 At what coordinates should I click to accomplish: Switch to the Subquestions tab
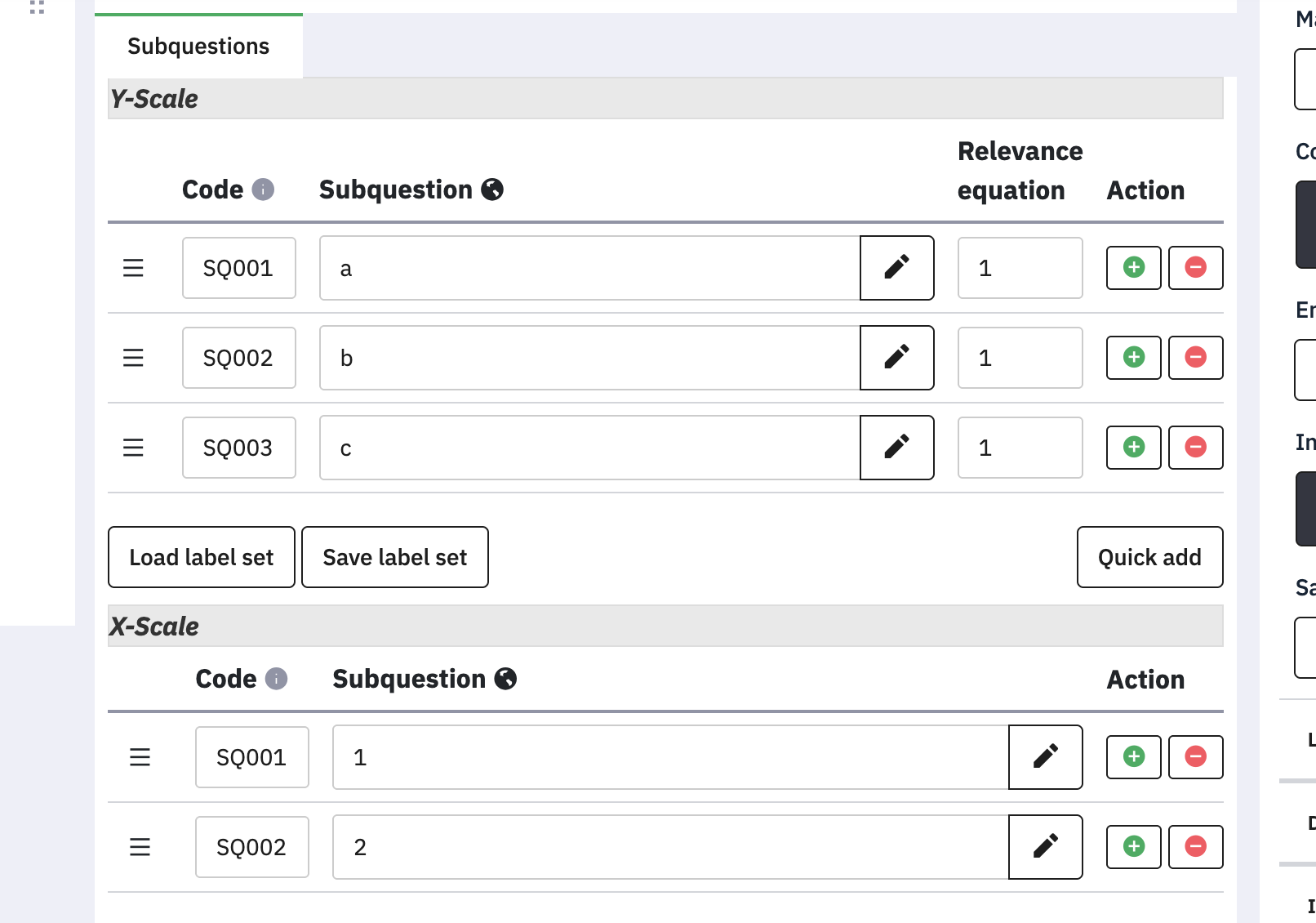(x=198, y=47)
